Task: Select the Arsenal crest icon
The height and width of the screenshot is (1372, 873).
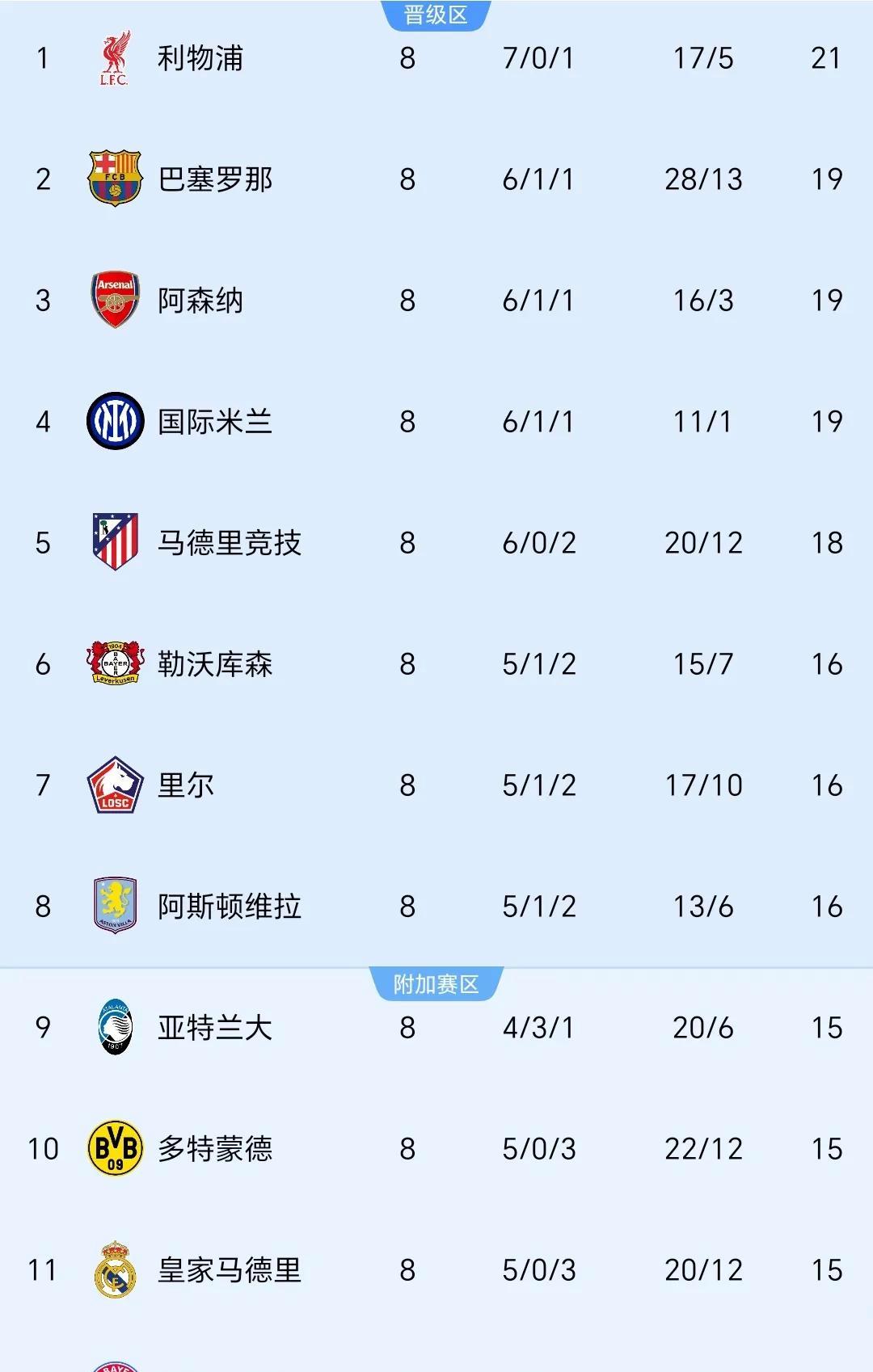Action: [x=115, y=300]
